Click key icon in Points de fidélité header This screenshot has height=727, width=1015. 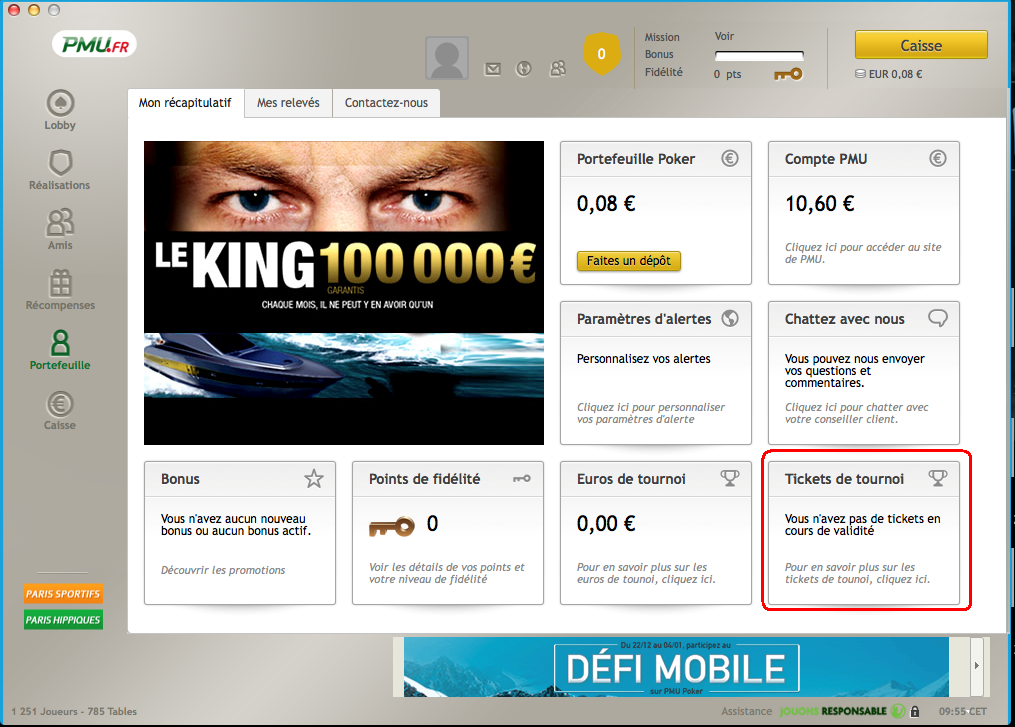(522, 479)
